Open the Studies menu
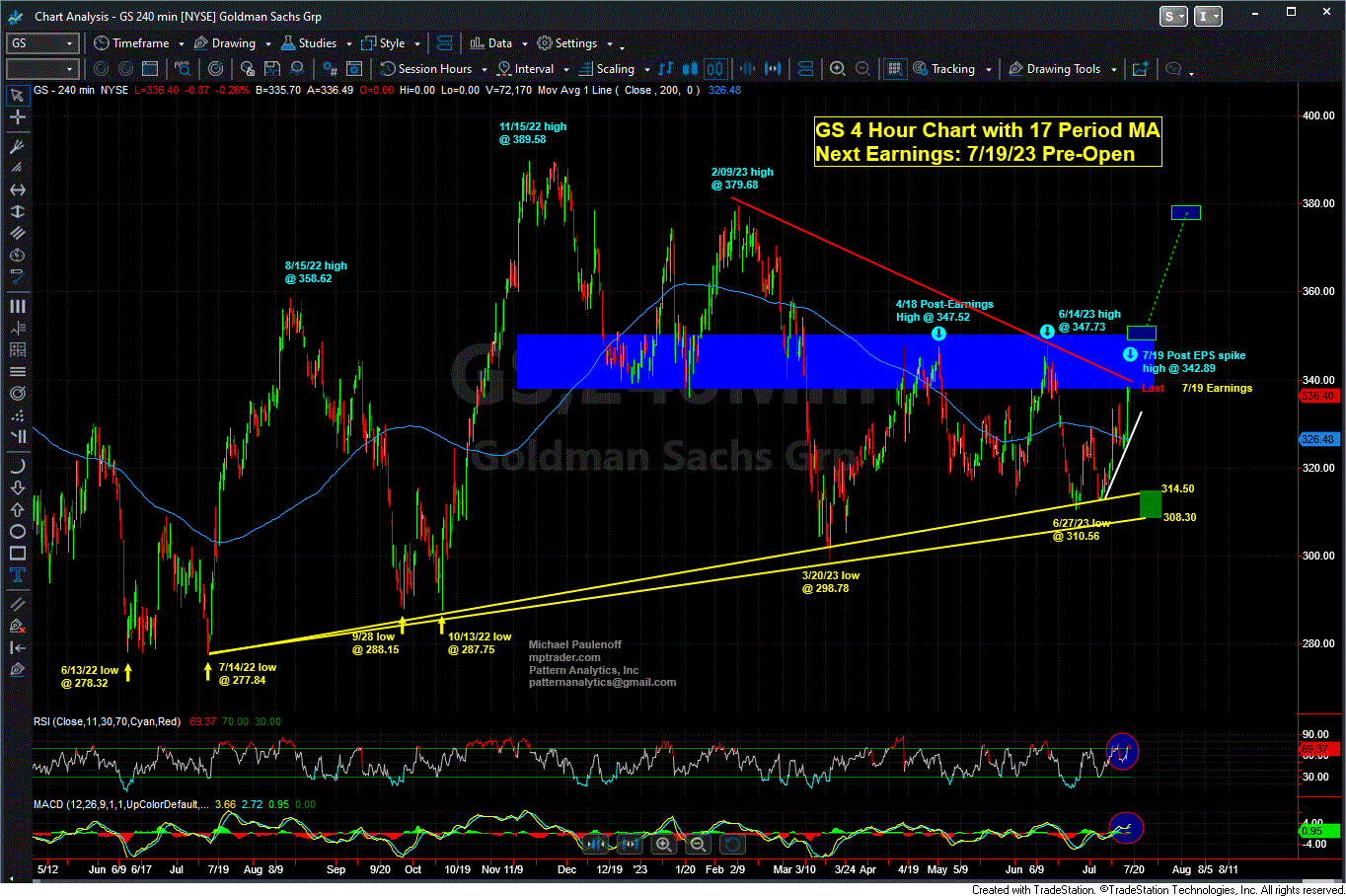Image resolution: width=1346 pixels, height=896 pixels. (308, 43)
